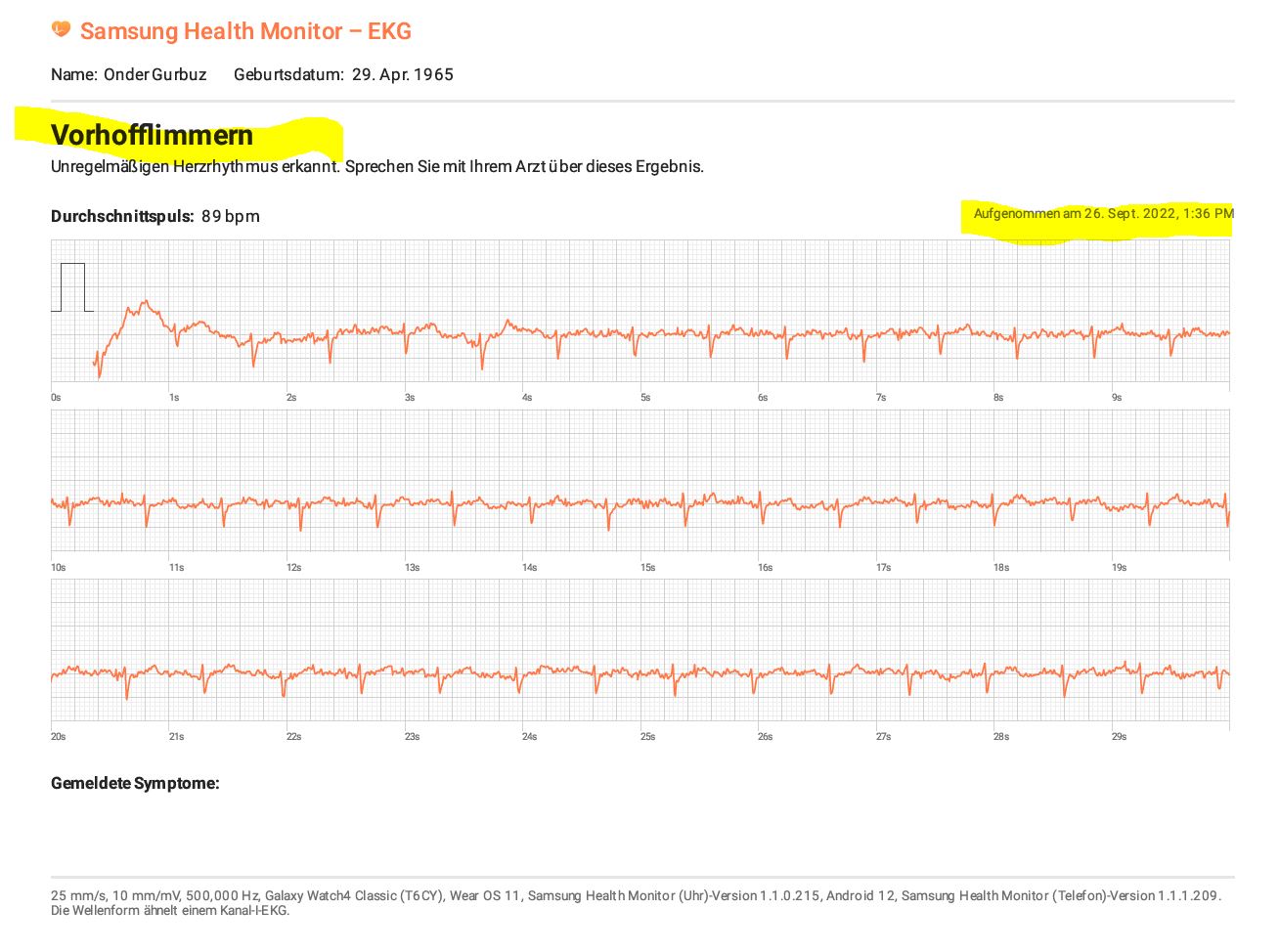Click the "9s" time axis label
Image resolution: width=1280 pixels, height=952 pixels.
click(x=1117, y=398)
